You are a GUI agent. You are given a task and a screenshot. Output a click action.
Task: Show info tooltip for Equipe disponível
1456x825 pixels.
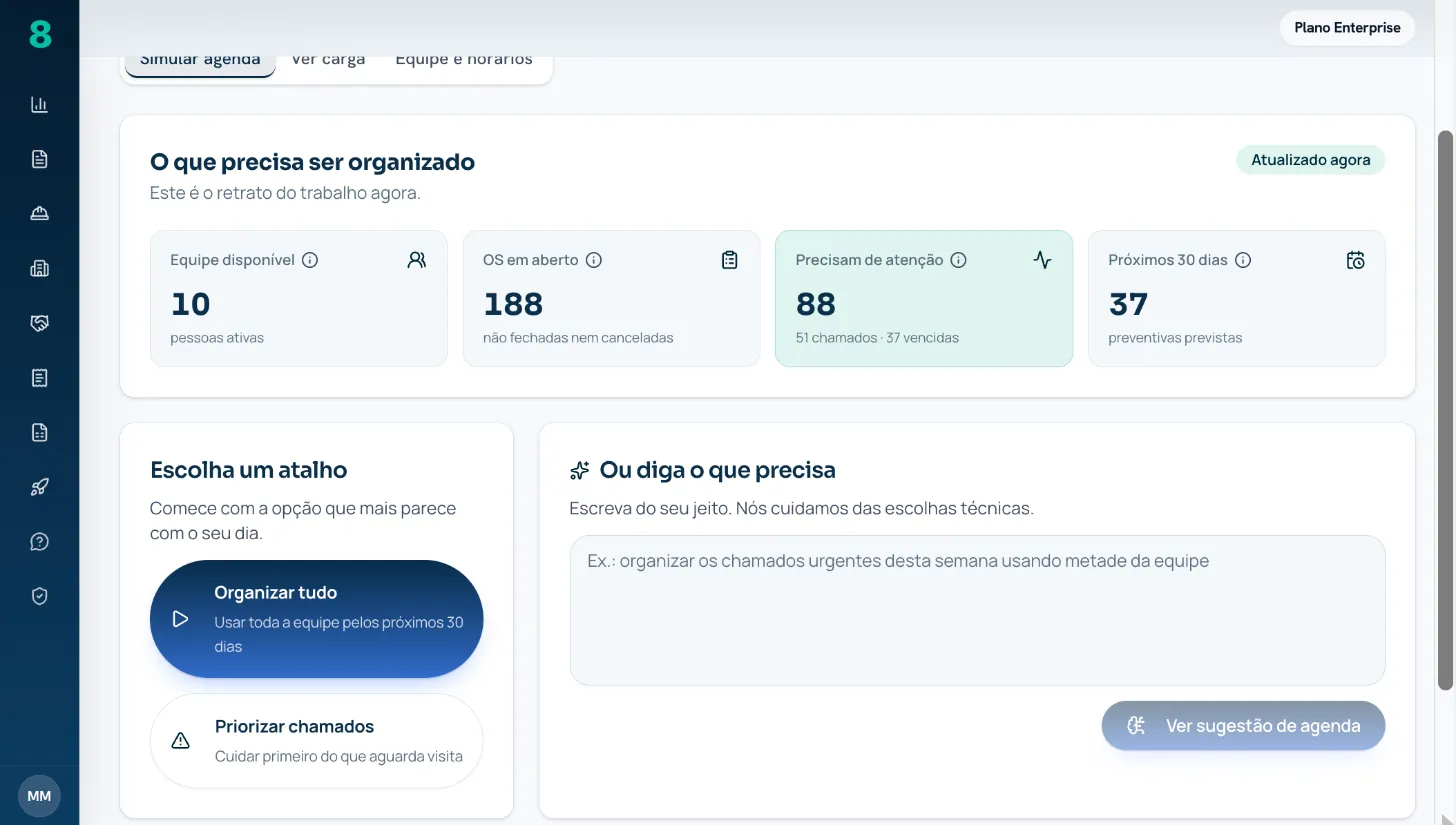pos(310,260)
